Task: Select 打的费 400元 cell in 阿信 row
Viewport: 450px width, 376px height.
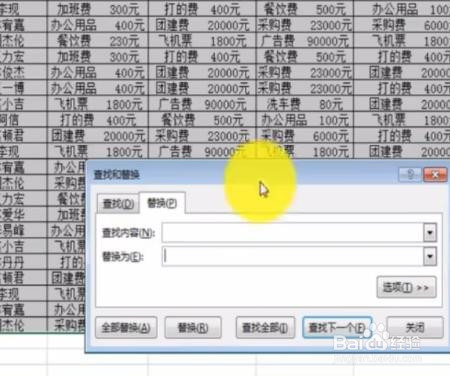Action: coord(98,120)
